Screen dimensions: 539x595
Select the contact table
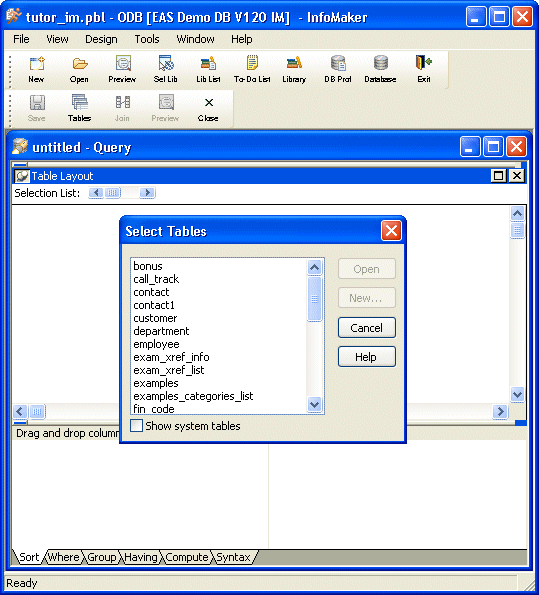[219, 292]
